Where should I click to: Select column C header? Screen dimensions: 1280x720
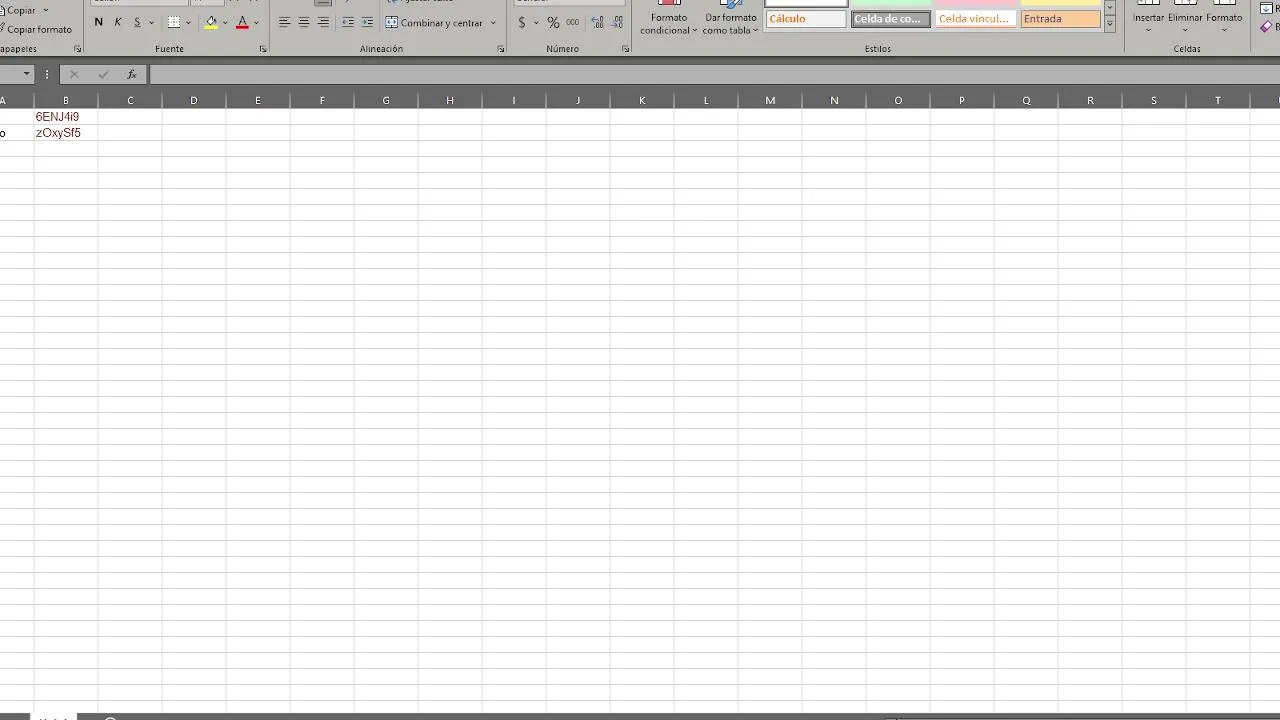130,100
